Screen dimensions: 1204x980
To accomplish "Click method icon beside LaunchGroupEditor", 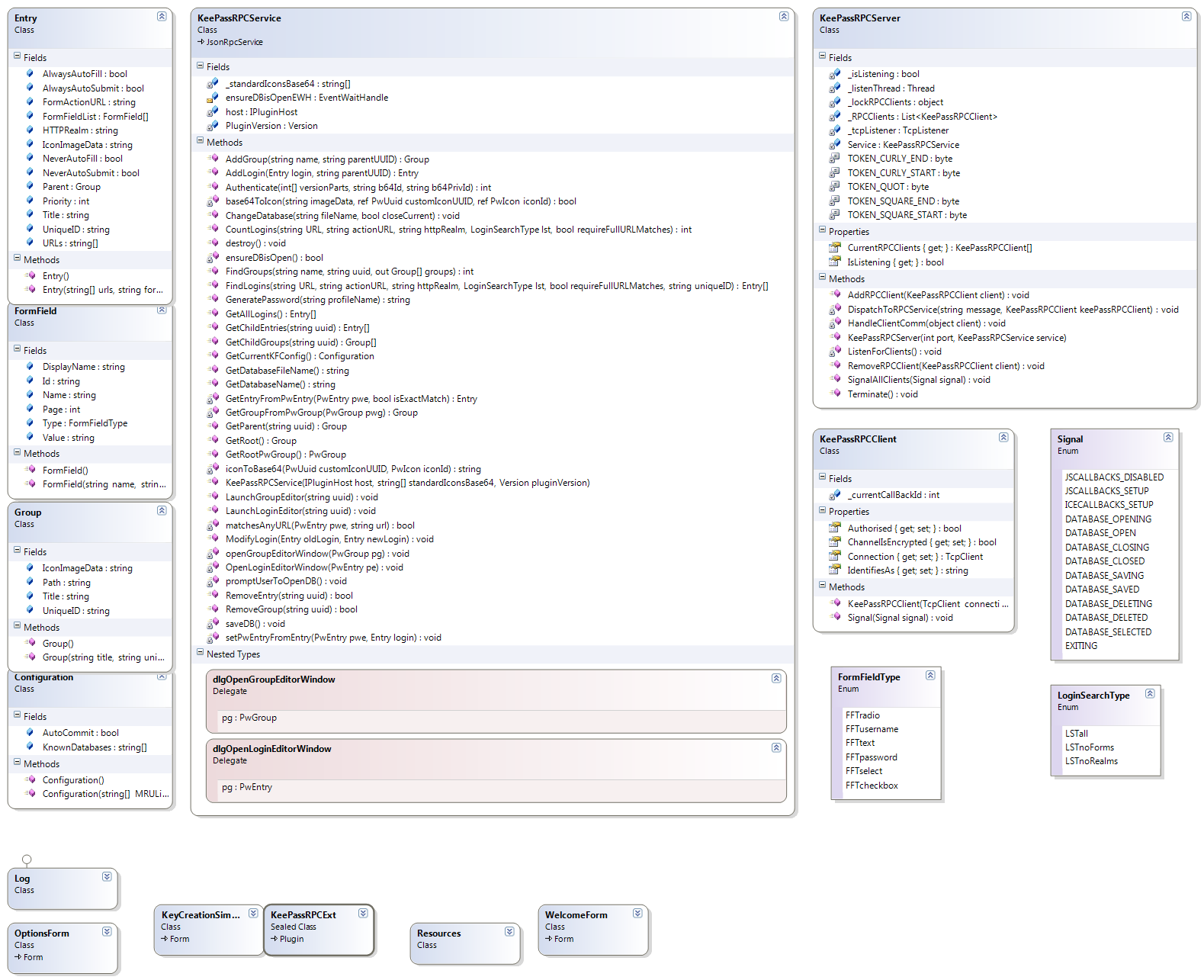I will [x=214, y=497].
